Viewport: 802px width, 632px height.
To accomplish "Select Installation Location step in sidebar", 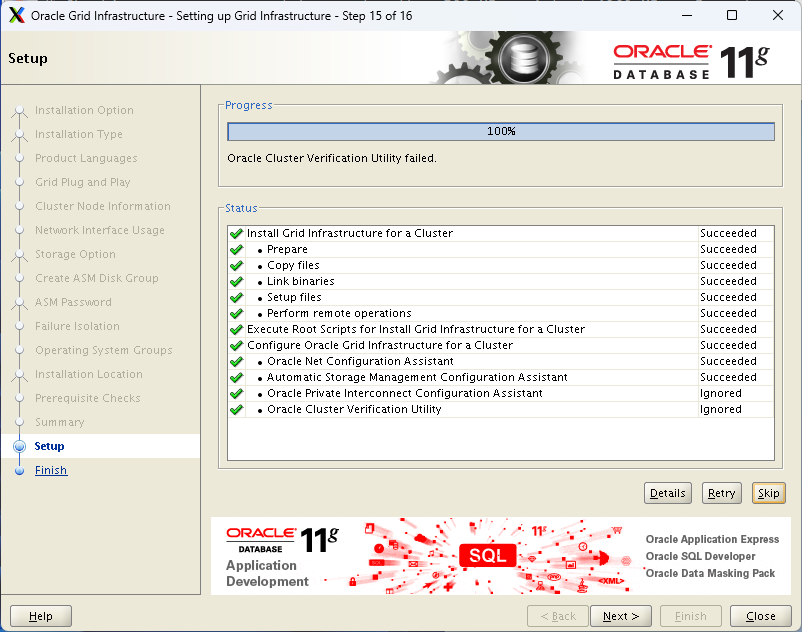I will pyautogui.click(x=88, y=374).
